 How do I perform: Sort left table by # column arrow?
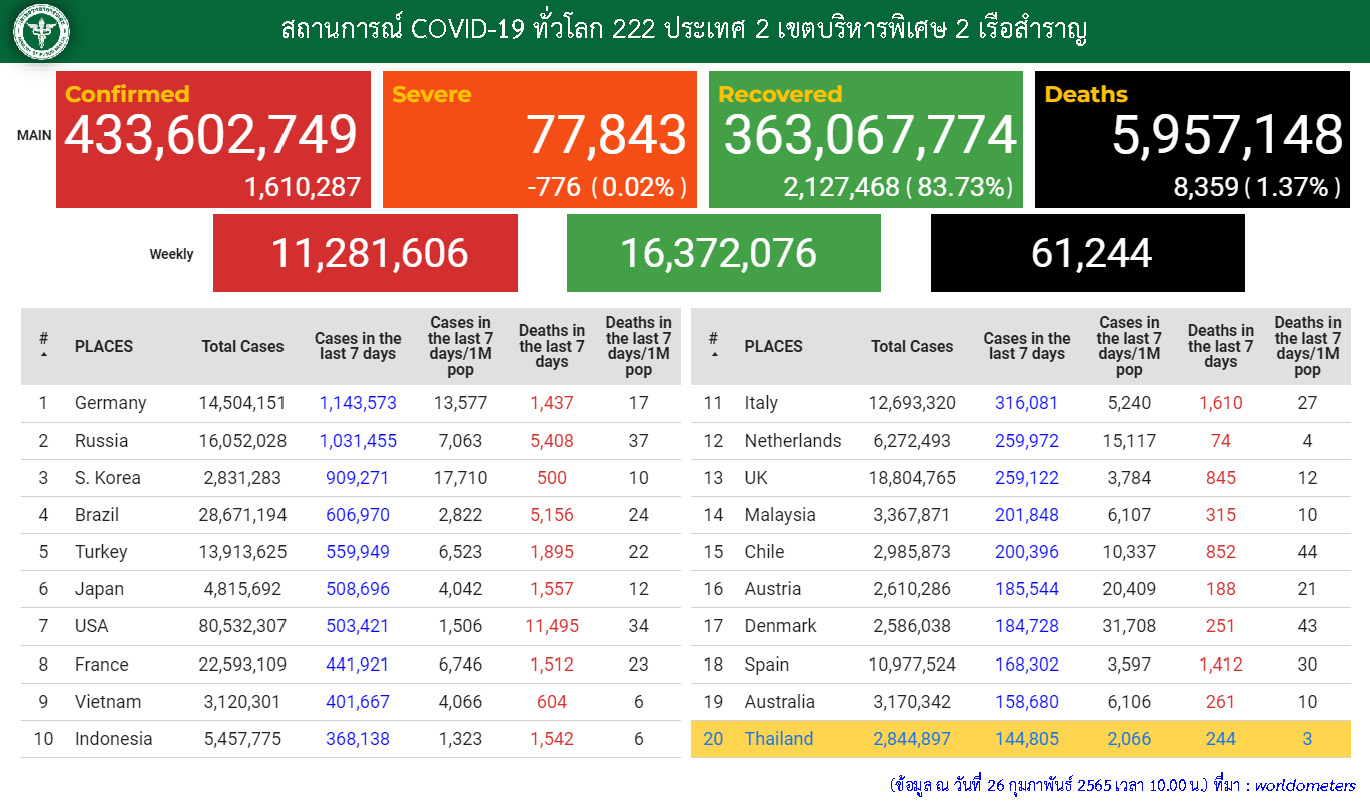click(x=44, y=355)
